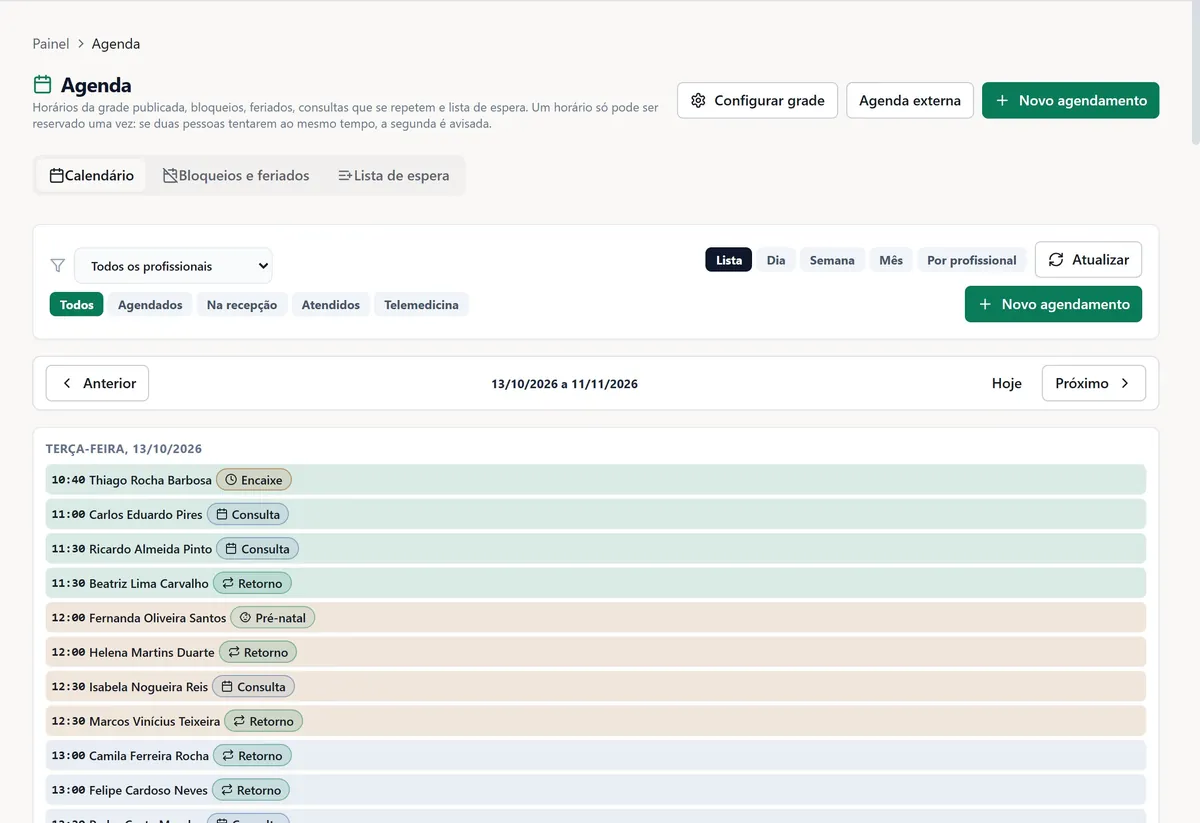Filter by Na recepção status
1200x823 pixels.
pos(242,305)
